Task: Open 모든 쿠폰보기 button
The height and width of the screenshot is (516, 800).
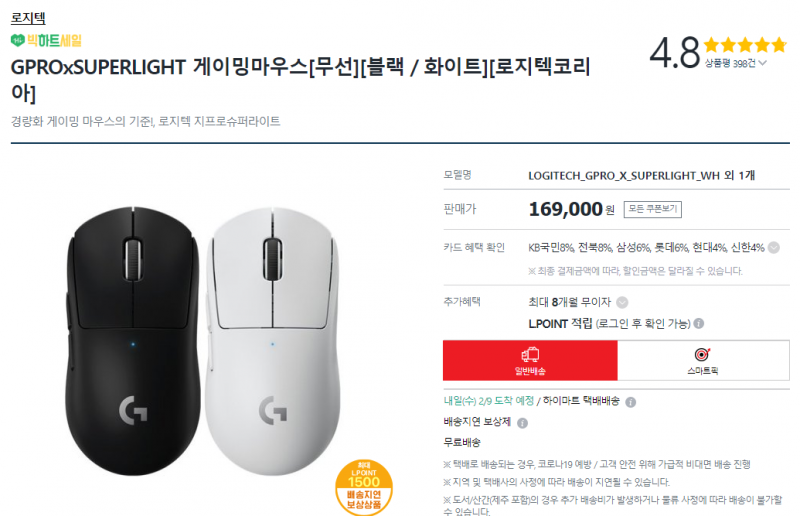Action: tap(653, 209)
